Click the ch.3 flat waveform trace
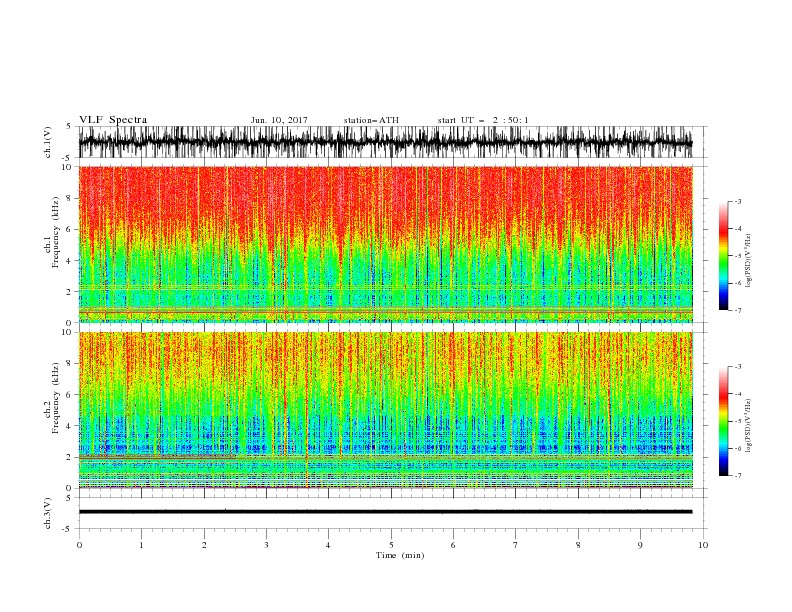792x612 pixels. coord(385,512)
